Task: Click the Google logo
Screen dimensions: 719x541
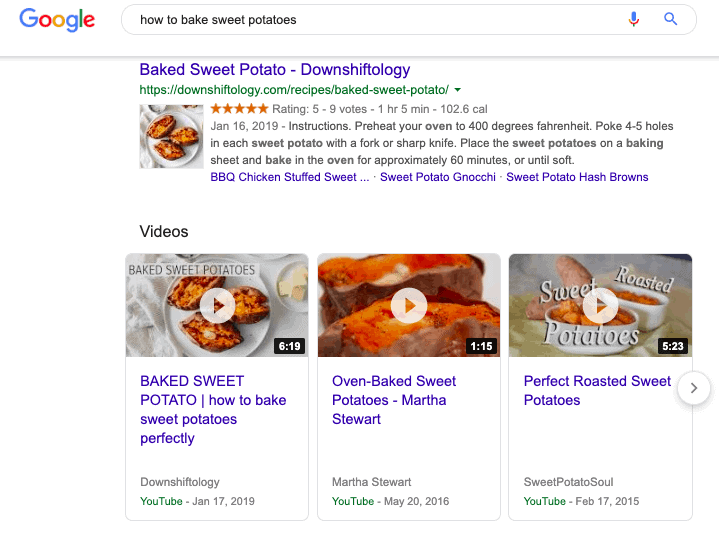Action: point(57,20)
